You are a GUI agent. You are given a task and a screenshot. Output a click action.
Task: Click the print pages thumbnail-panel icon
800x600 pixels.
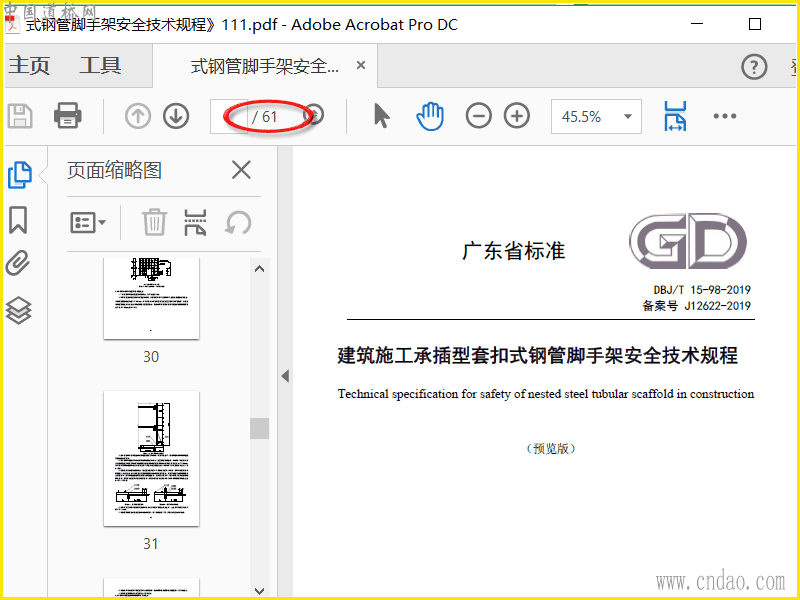click(195, 222)
